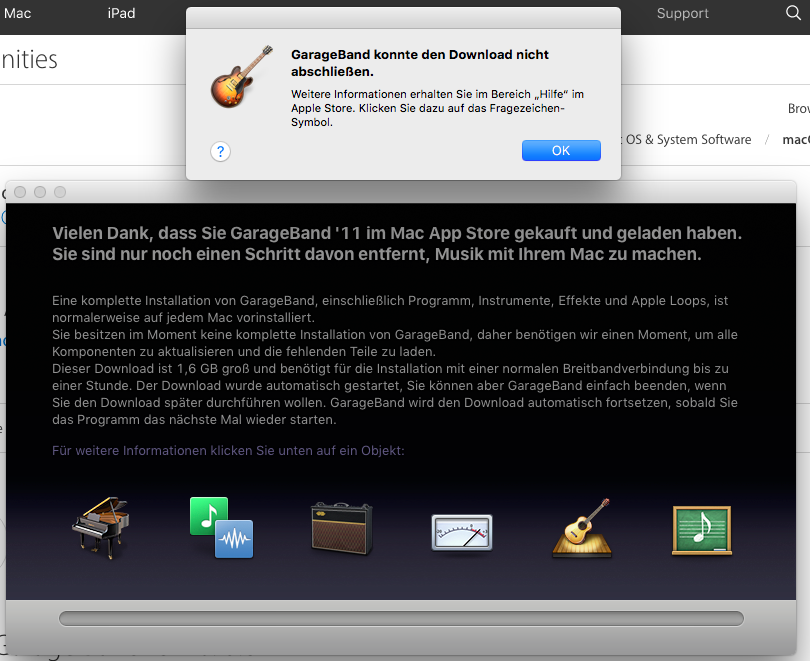810x661 pixels.
Task: Follow the 'OS & System Software' breadcrumb link
Action: (688, 139)
